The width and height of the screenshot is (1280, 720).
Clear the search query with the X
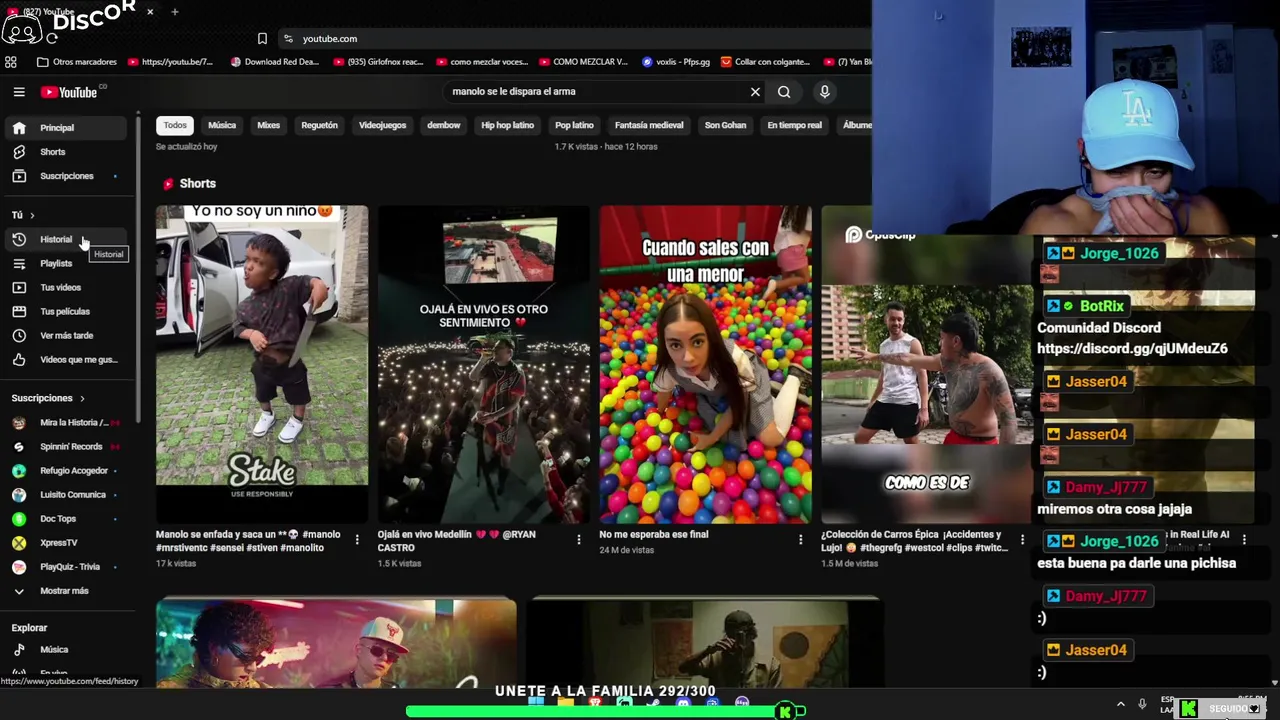click(x=755, y=92)
